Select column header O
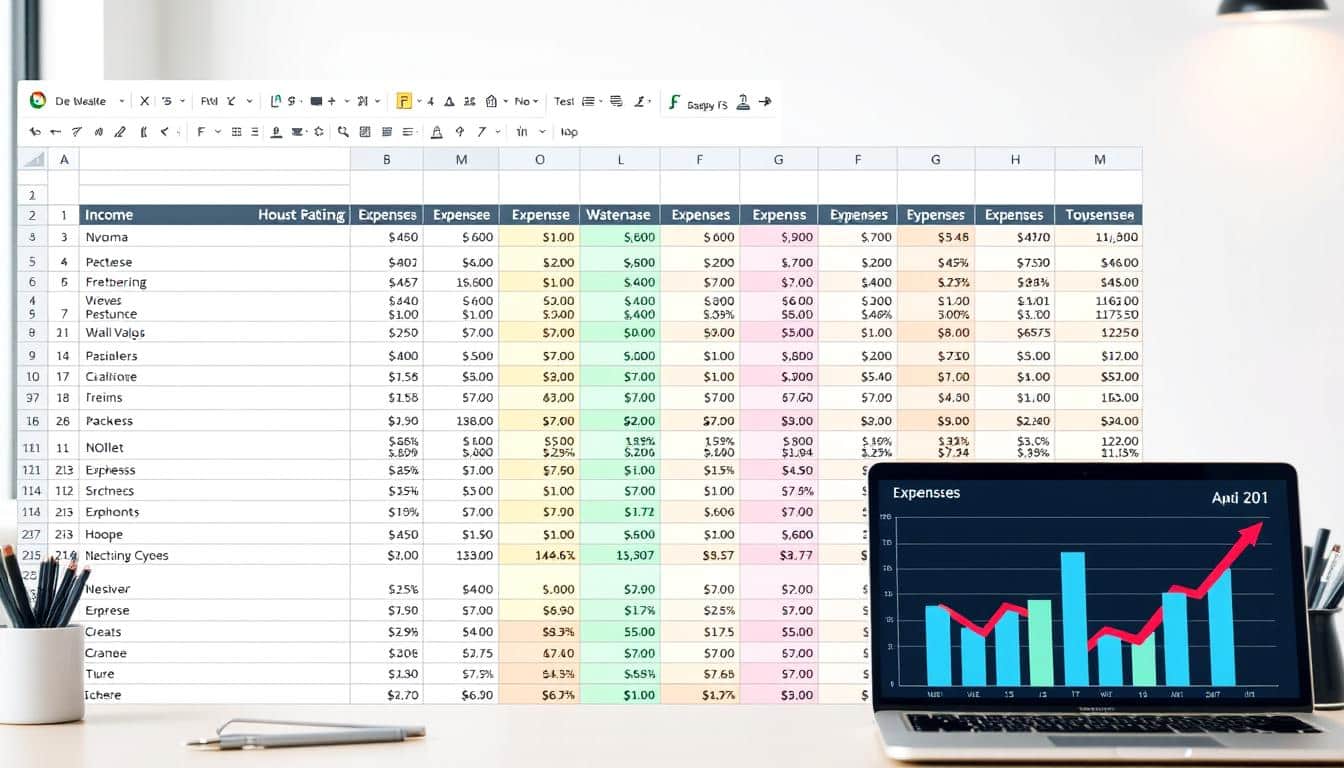The image size is (1344, 768). pos(540,159)
